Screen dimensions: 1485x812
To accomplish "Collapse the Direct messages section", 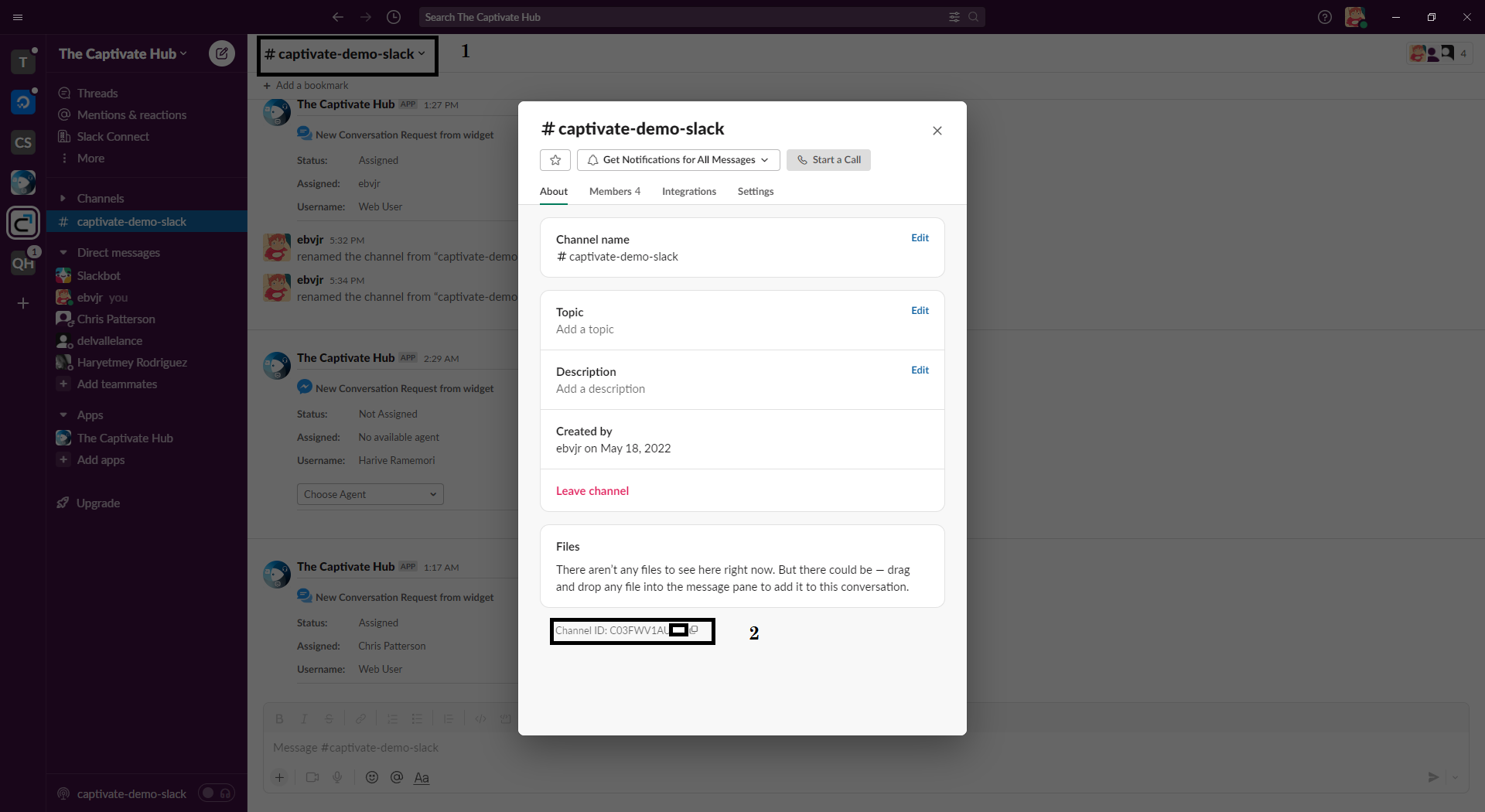I will (x=63, y=253).
